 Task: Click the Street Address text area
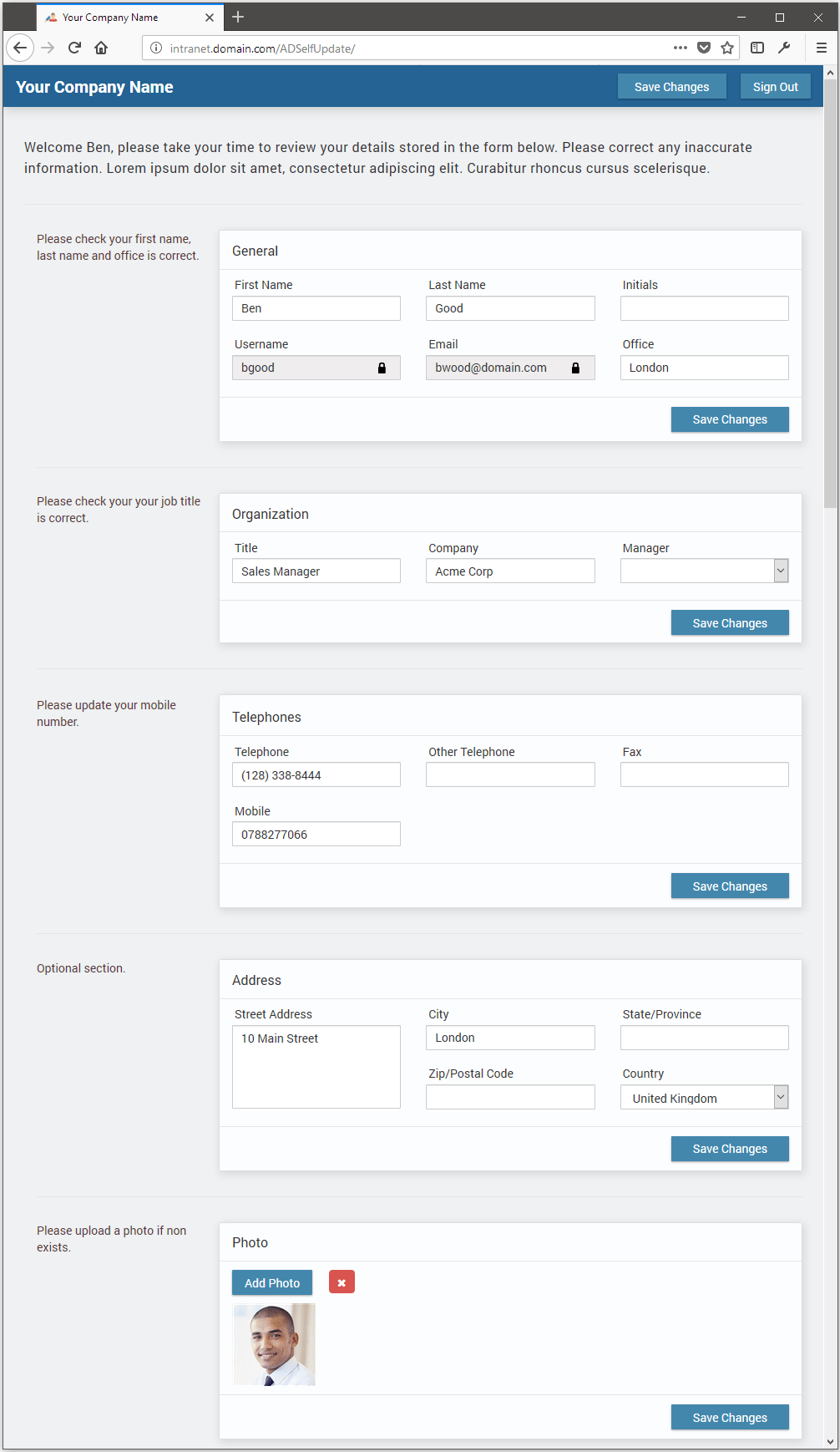(x=316, y=1067)
